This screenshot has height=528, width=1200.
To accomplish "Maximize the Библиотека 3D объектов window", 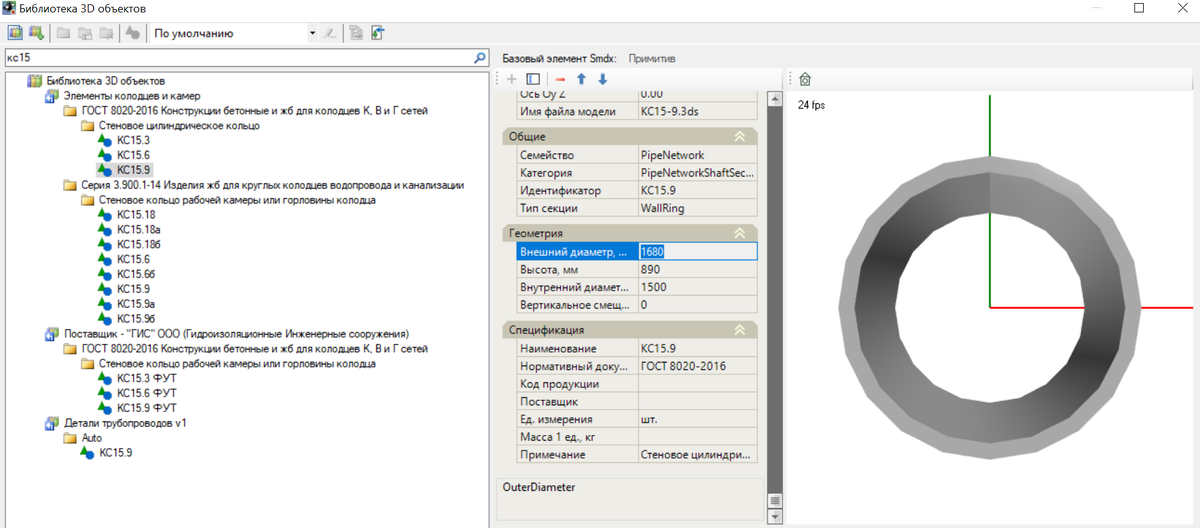I will tap(1138, 8).
